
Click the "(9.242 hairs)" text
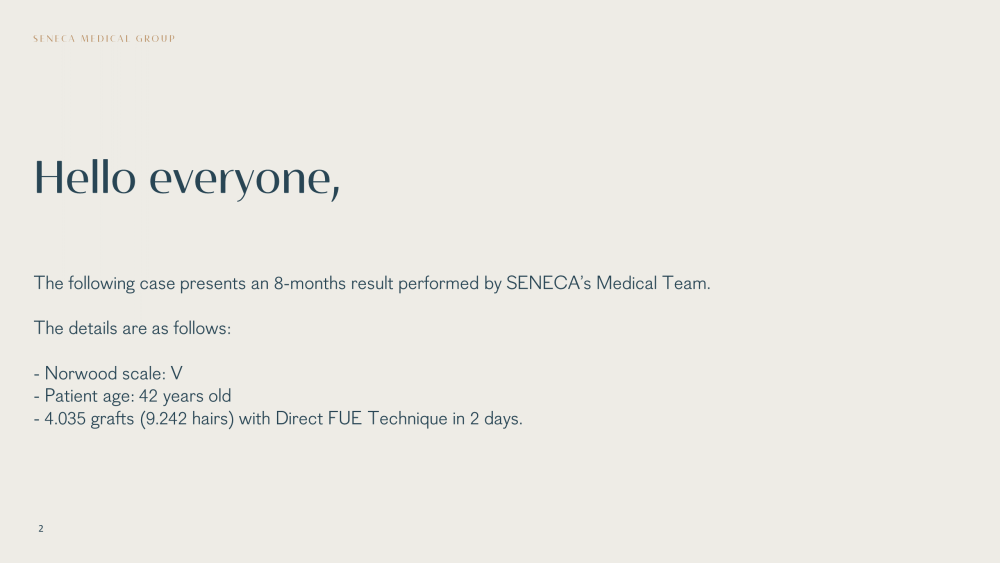pyautogui.click(x=187, y=419)
